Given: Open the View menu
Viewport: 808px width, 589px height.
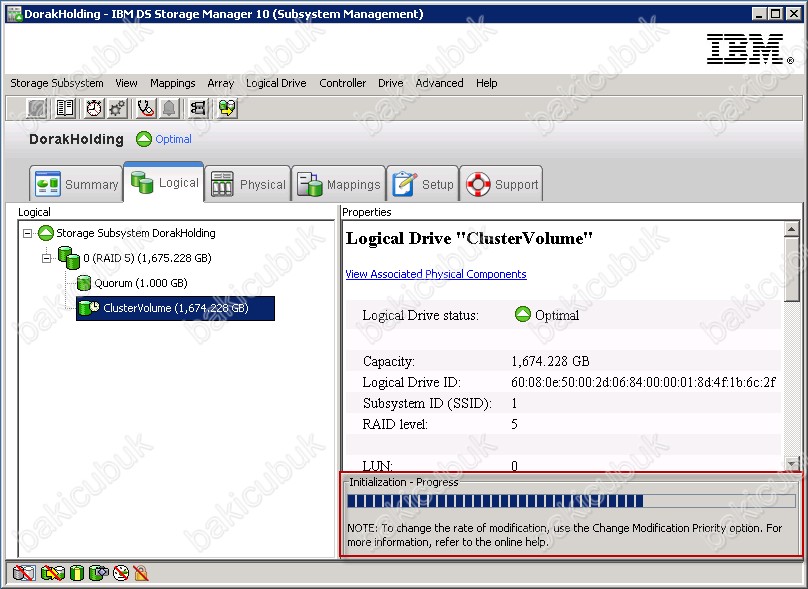Looking at the screenshot, I should pos(126,83).
